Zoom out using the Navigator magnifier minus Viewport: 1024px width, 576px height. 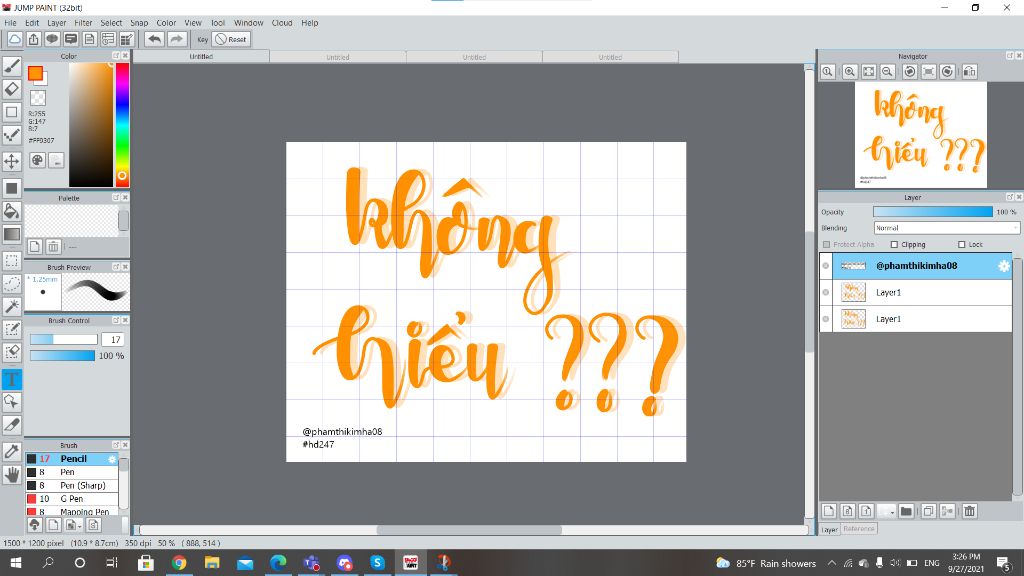coord(888,72)
